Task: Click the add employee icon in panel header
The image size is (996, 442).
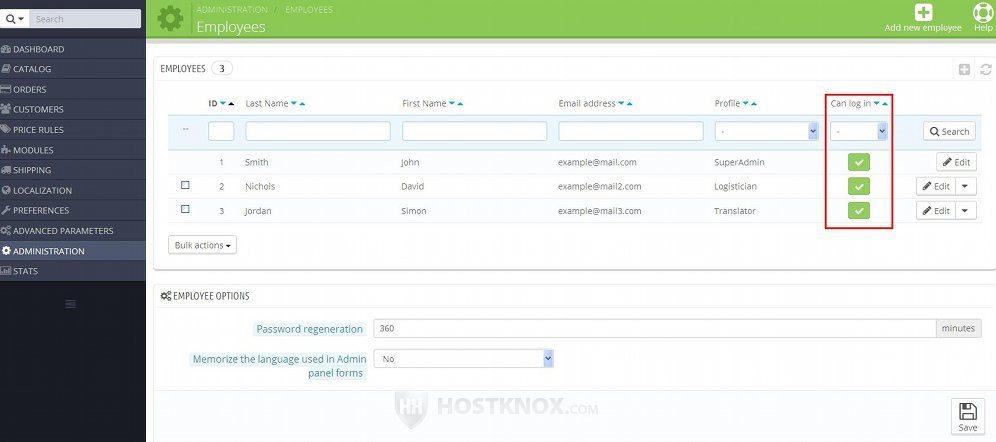Action: 964,69
